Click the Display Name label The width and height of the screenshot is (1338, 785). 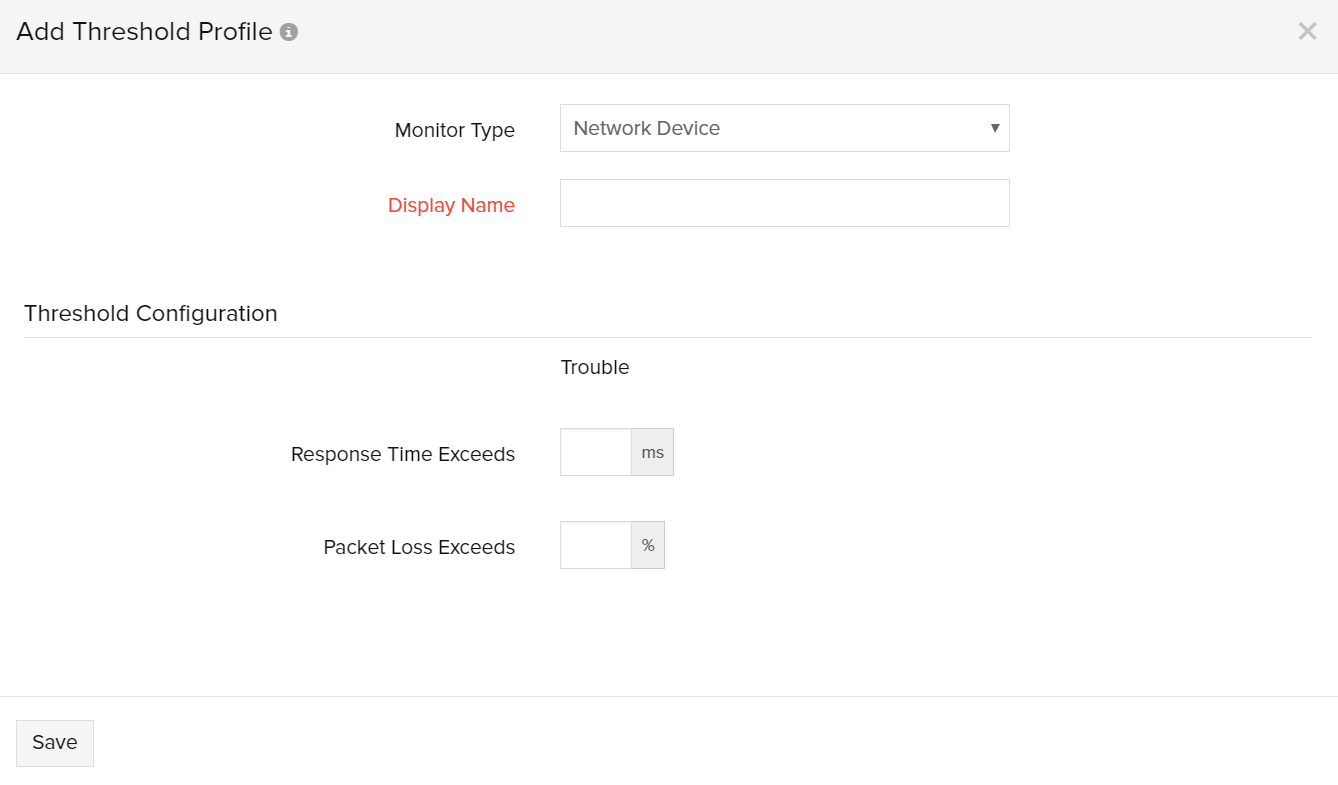[451, 205]
